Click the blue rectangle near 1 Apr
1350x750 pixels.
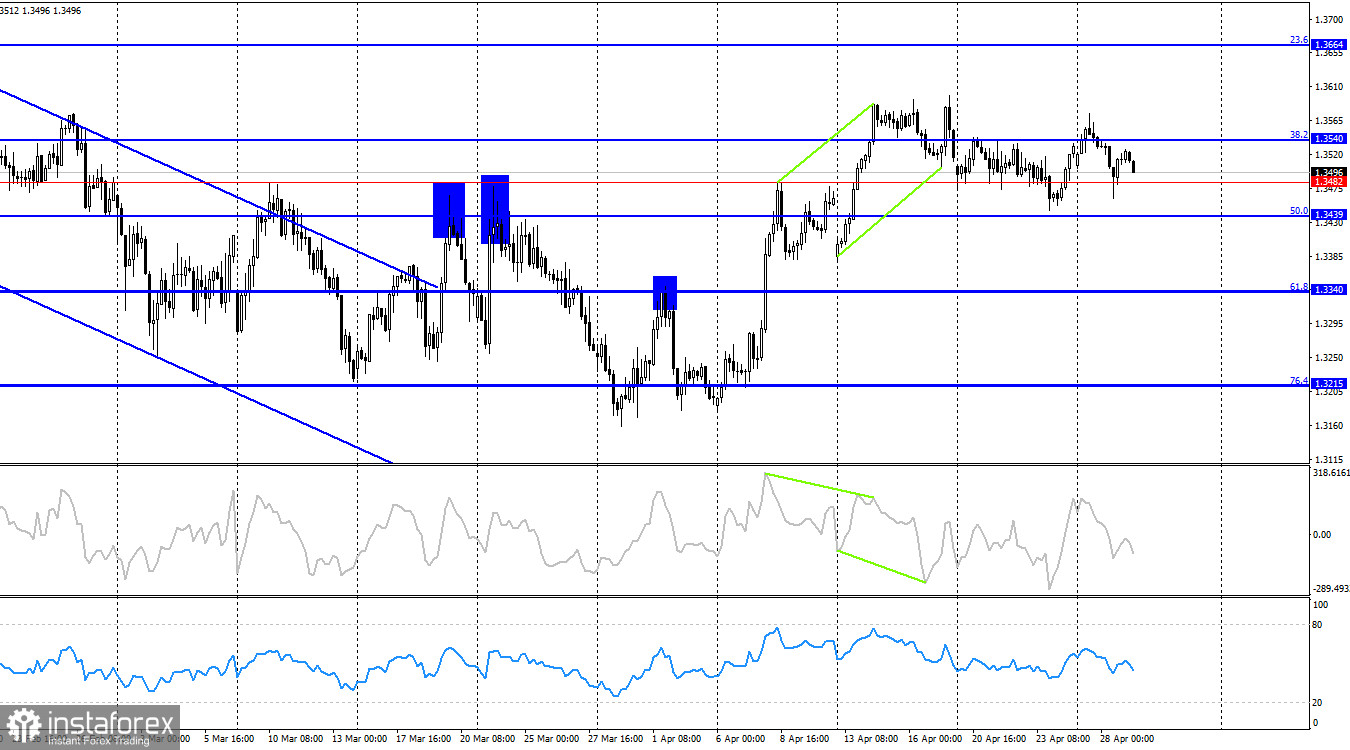tap(665, 295)
